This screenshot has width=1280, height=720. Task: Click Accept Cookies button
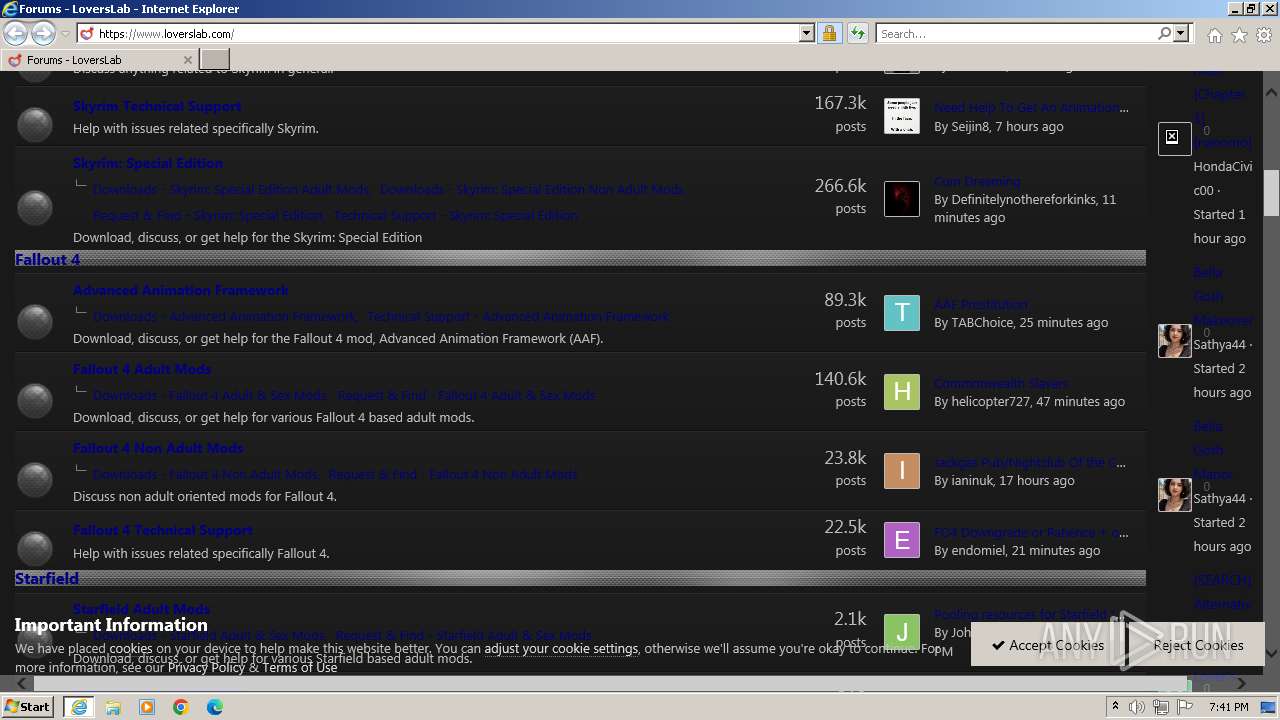pyautogui.click(x=1047, y=645)
